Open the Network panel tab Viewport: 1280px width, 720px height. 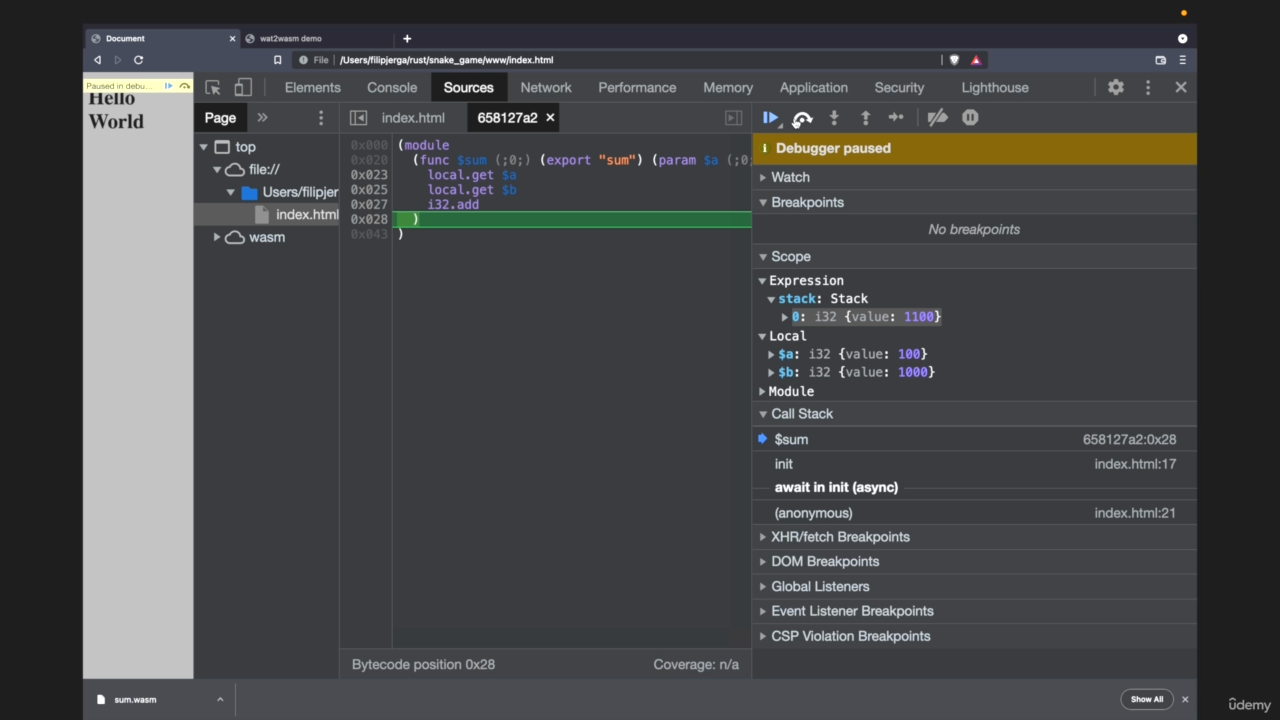tap(546, 88)
